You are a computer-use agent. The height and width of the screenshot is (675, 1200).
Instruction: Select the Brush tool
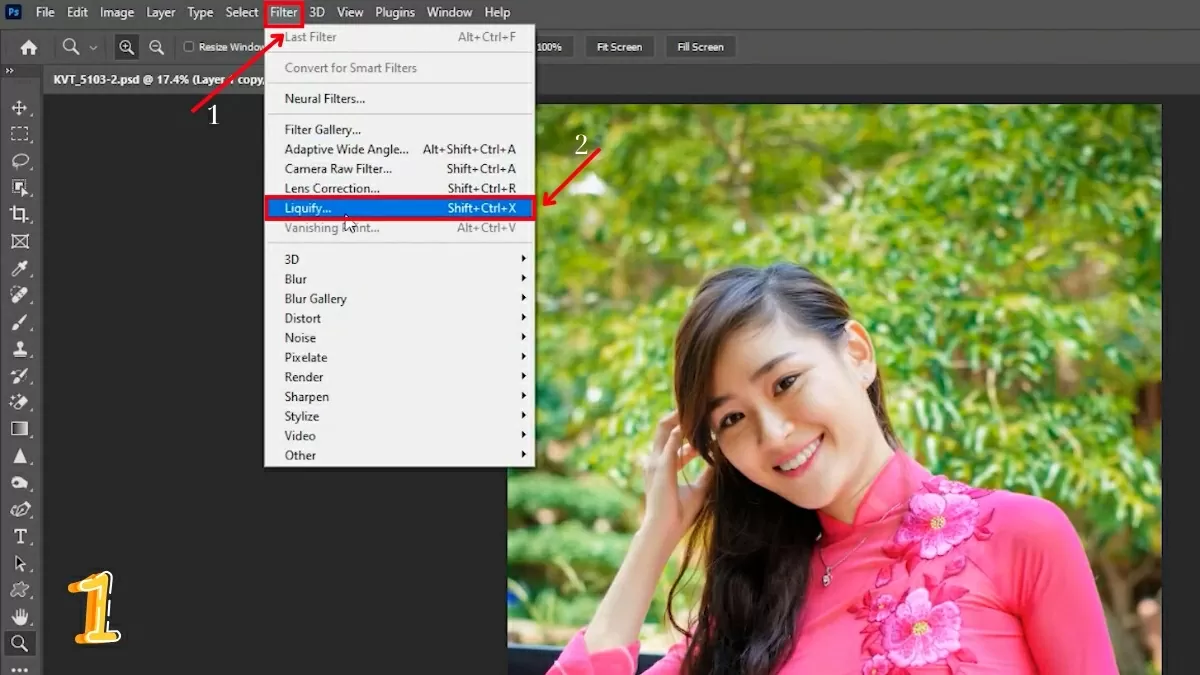tap(19, 322)
